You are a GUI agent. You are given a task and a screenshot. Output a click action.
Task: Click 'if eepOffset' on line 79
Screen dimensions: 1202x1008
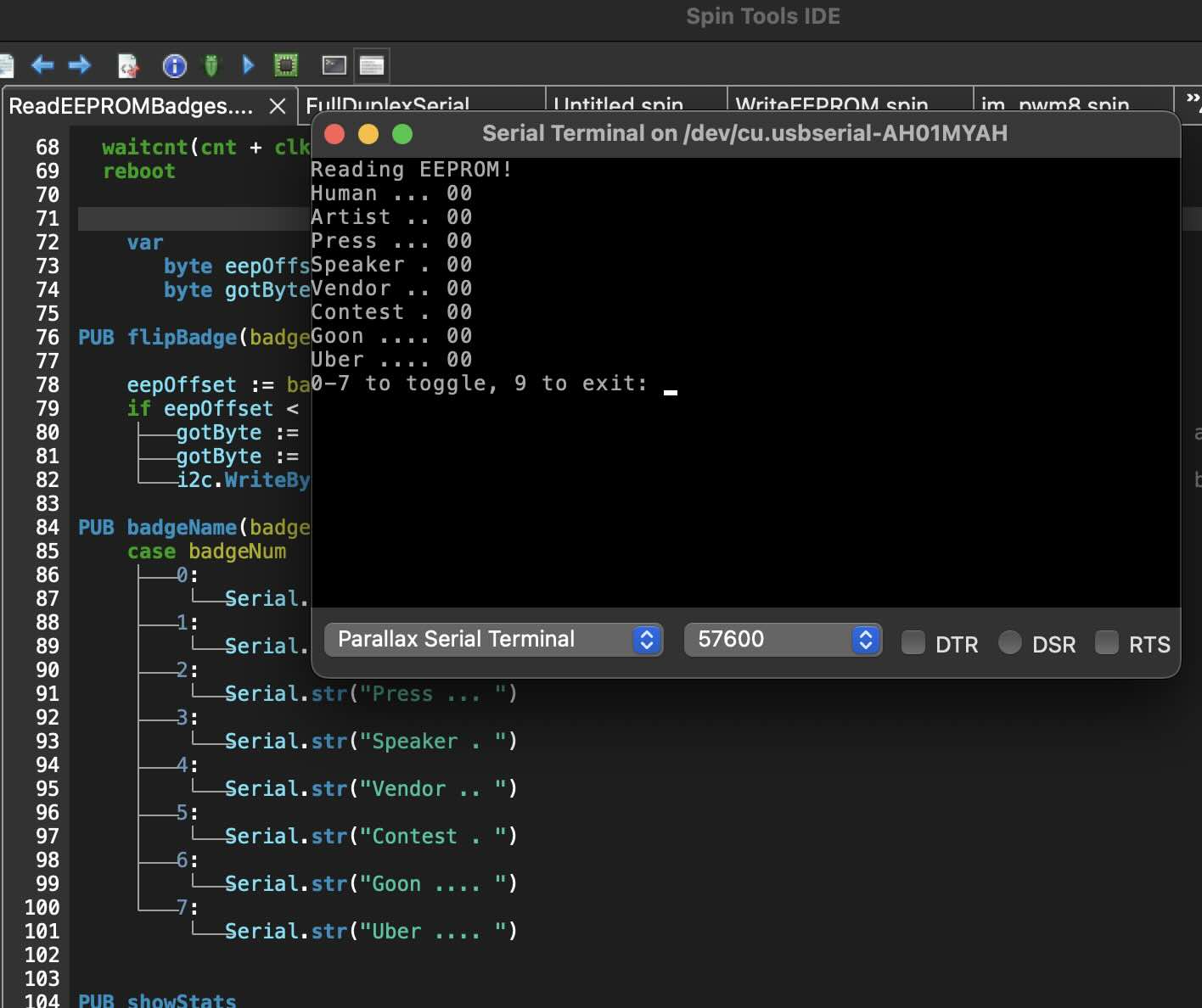tap(200, 409)
